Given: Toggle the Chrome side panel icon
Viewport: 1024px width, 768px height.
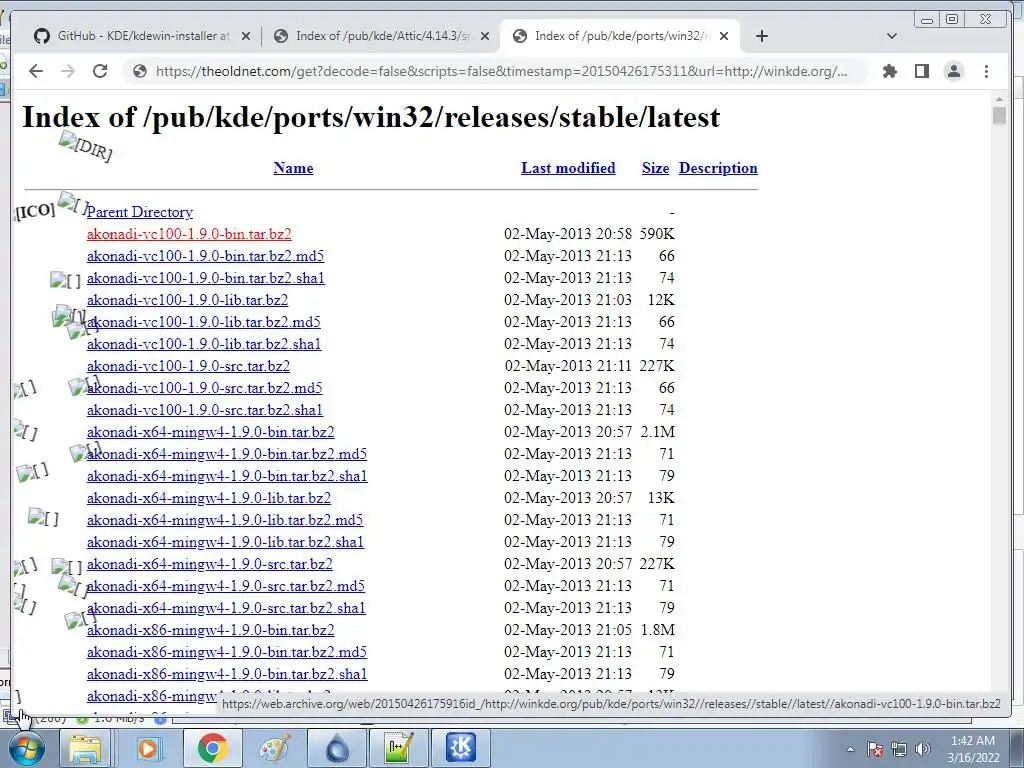Looking at the screenshot, I should coord(921,71).
